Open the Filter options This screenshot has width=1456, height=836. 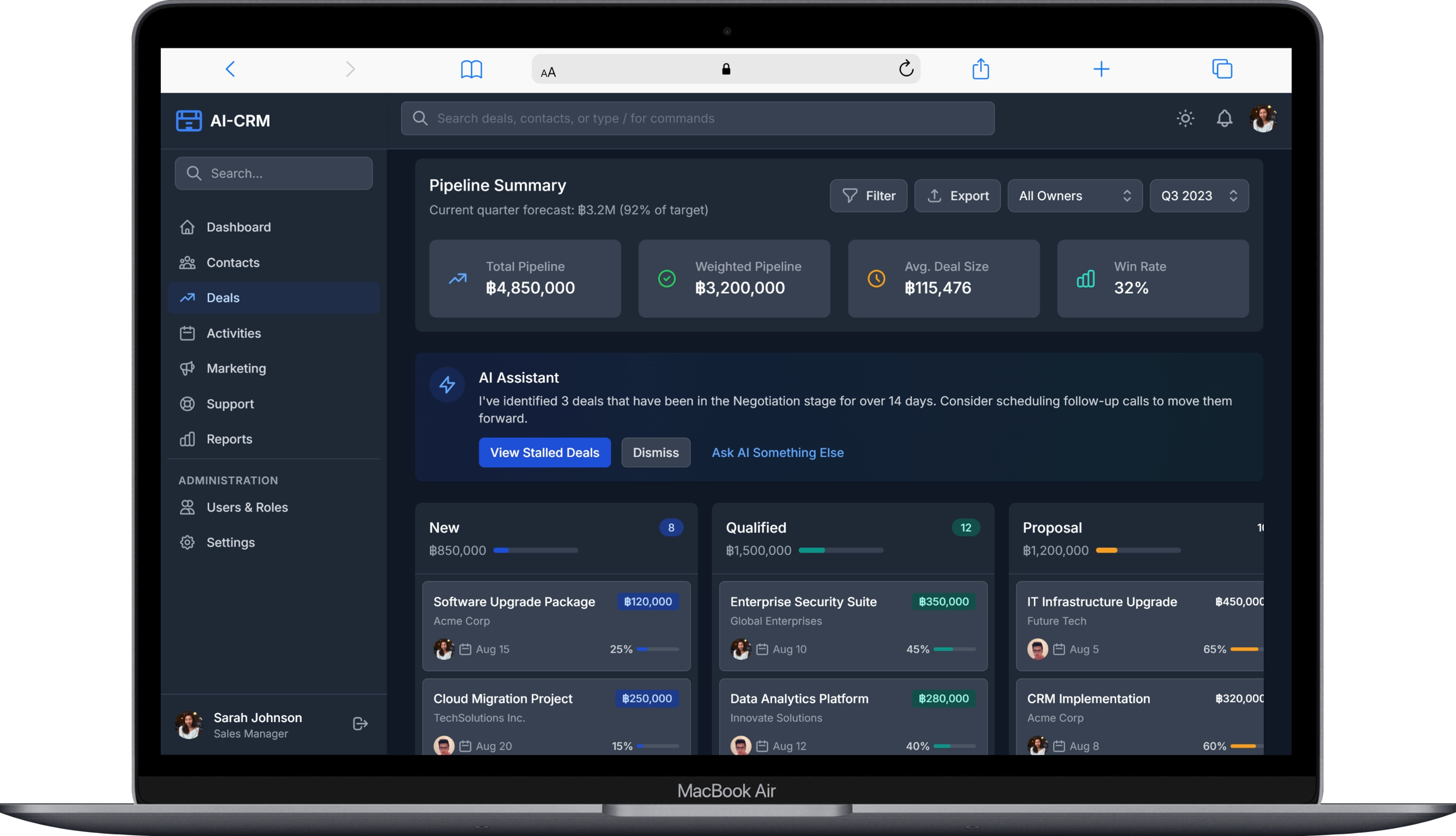coord(868,195)
